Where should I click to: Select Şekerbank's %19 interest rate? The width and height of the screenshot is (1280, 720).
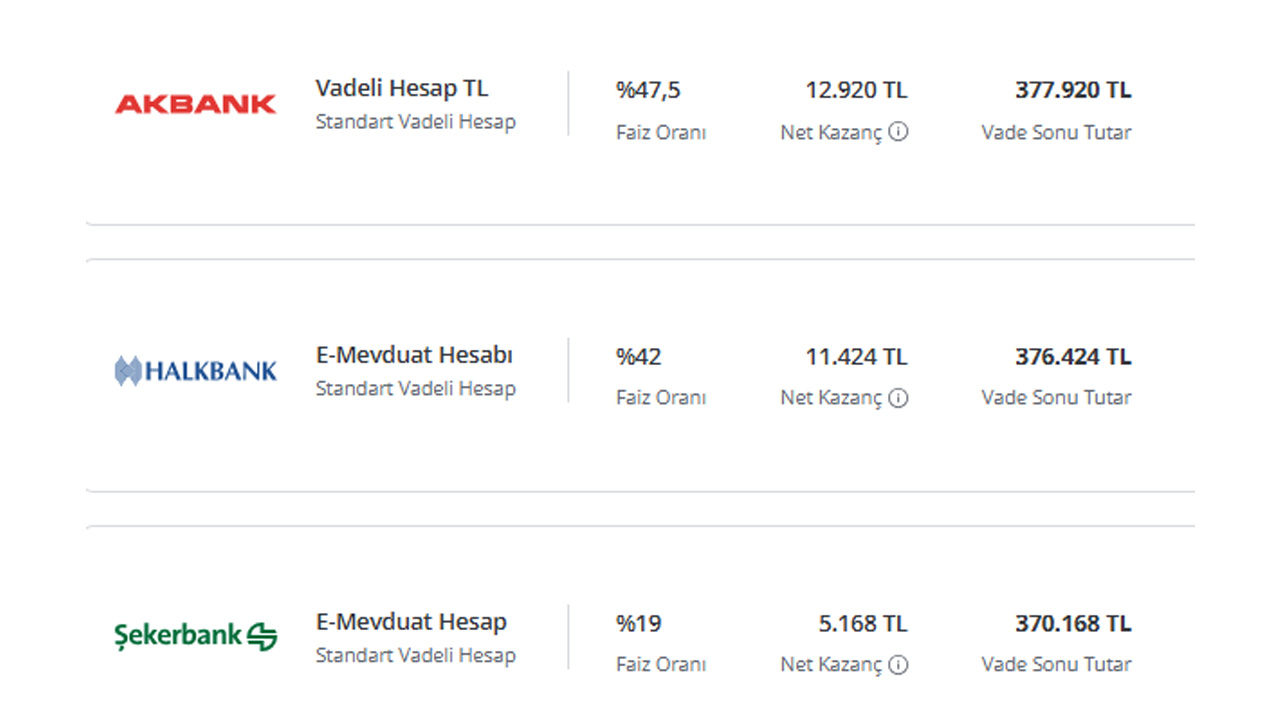639,624
